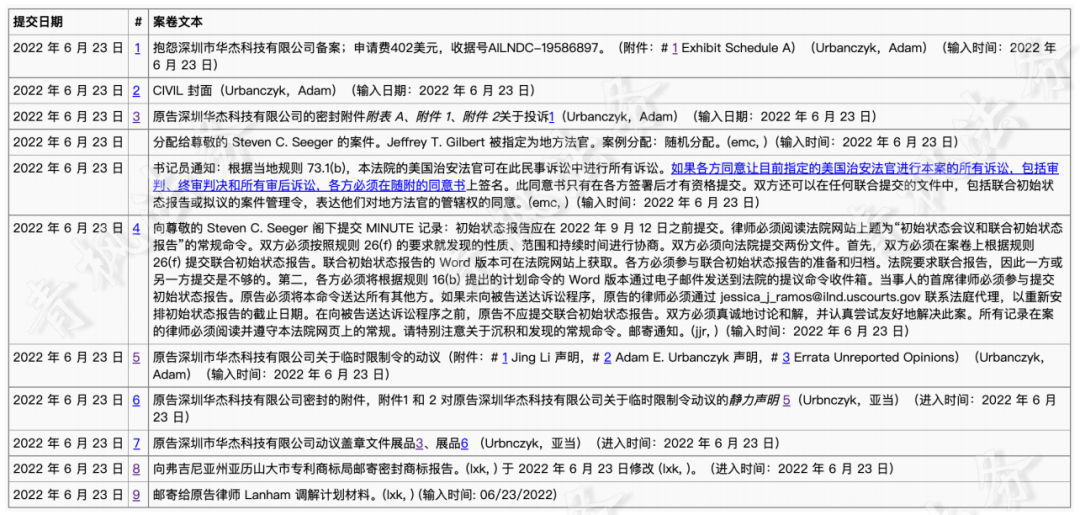Follow the exhibit 6 link in entry 7 text
Viewport: 1080px width, 515px height.
click(x=465, y=443)
